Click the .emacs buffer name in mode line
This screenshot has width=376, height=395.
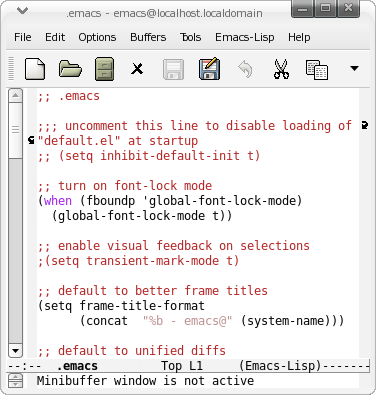pyautogui.click(x=77, y=366)
